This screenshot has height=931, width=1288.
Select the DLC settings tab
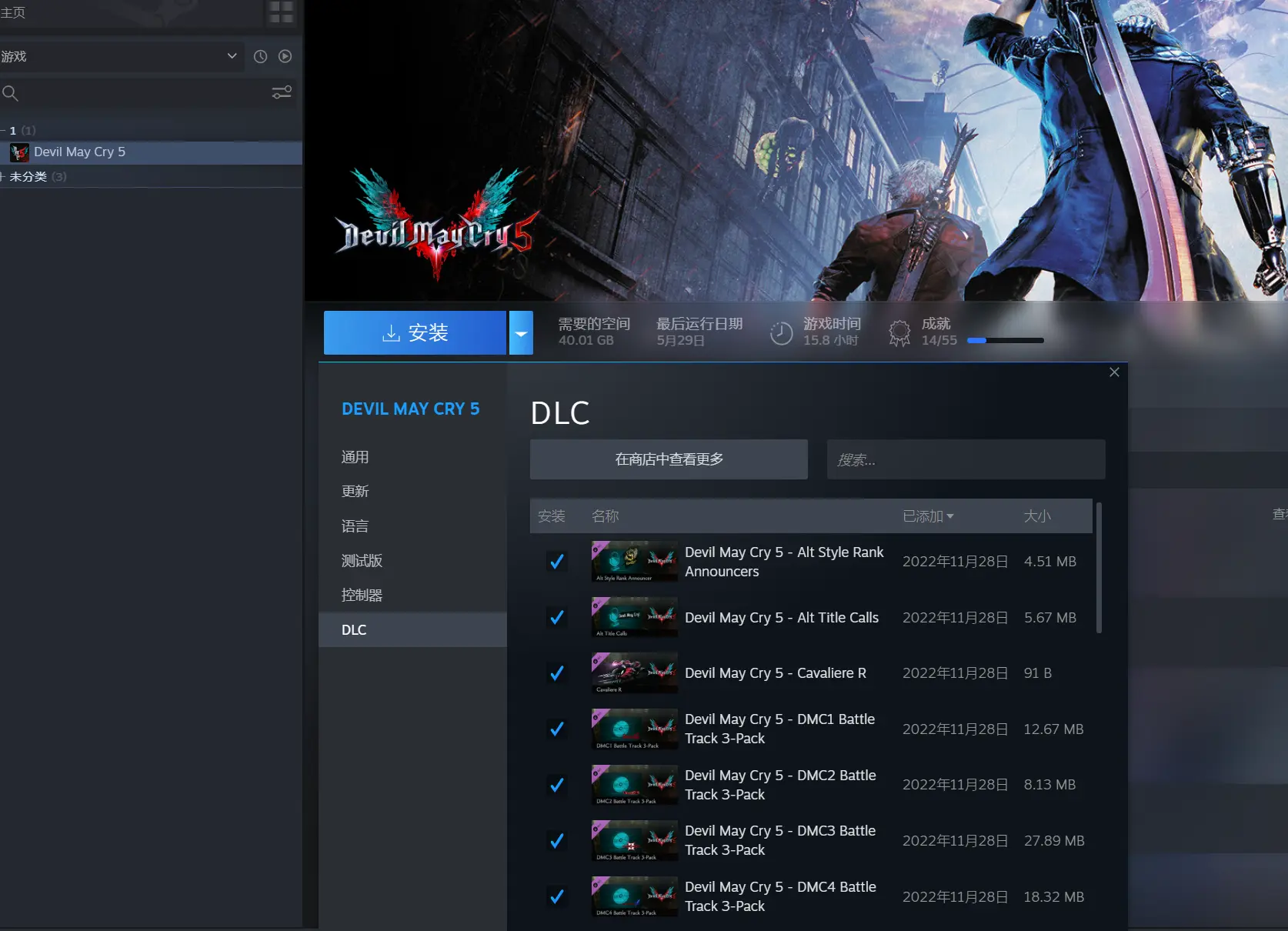coord(412,630)
